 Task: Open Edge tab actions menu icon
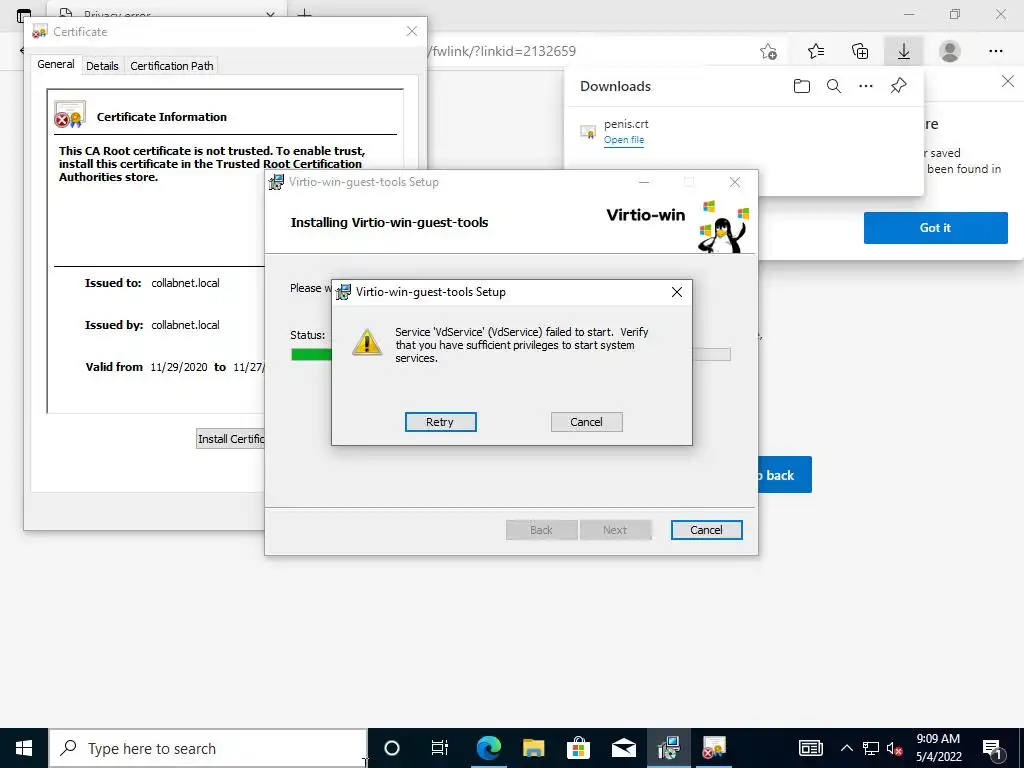24,14
